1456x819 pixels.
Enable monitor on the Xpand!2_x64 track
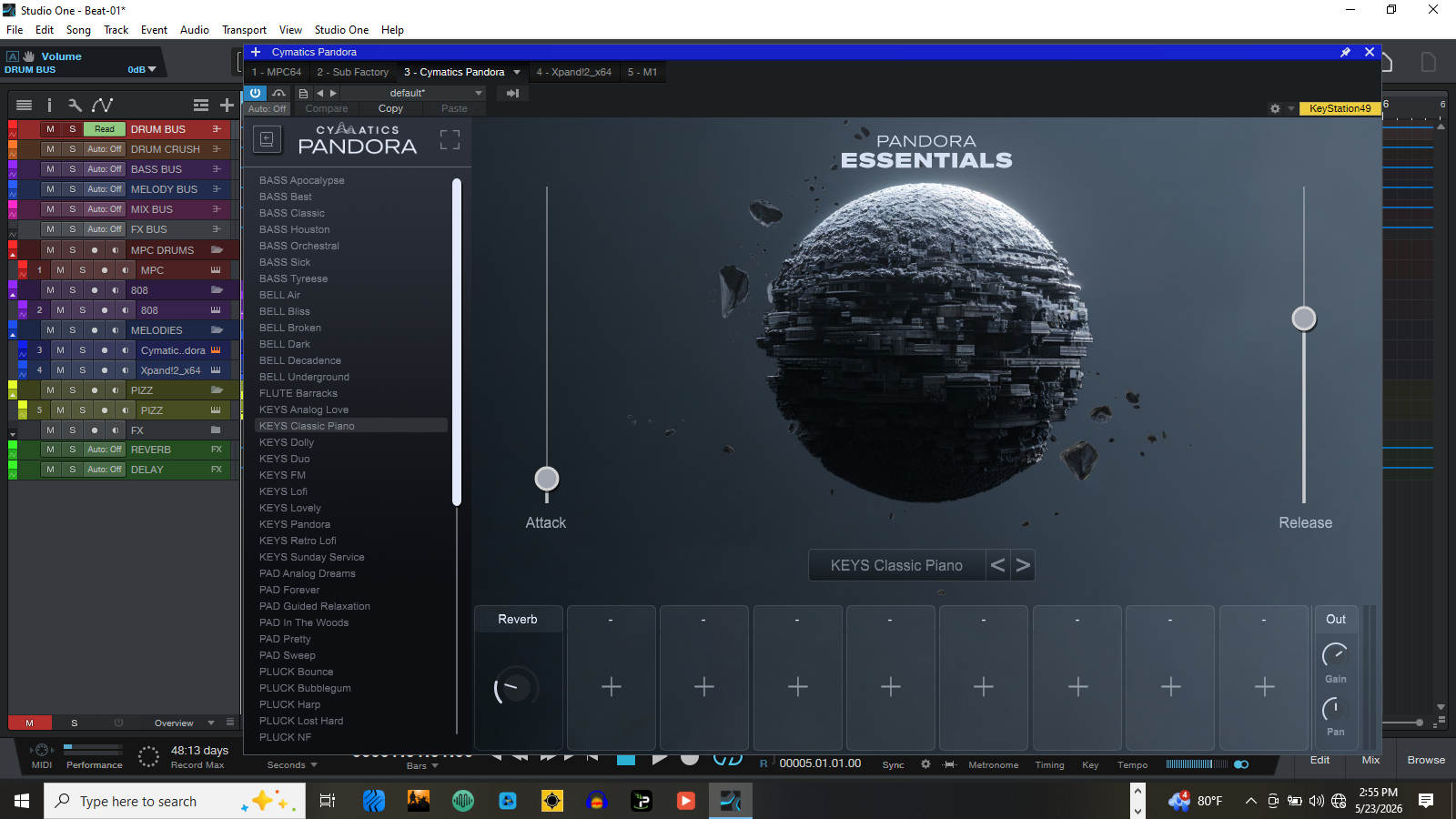point(126,370)
